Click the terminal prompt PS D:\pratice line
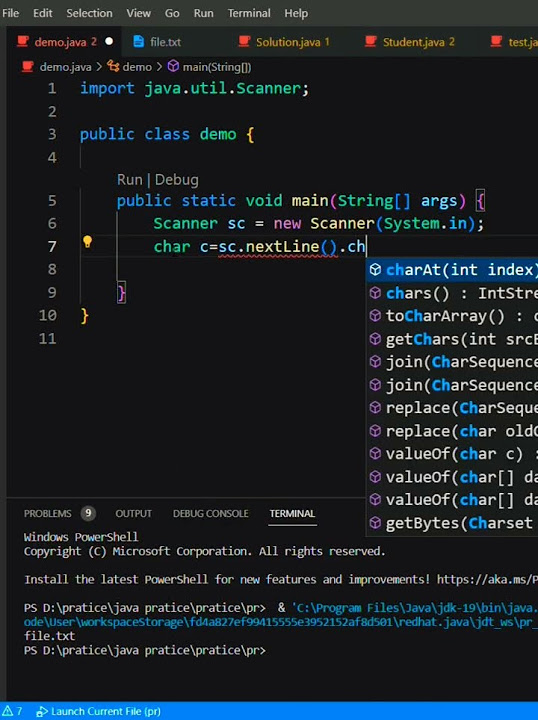Screen dimensions: 538x720 click(x=145, y=650)
